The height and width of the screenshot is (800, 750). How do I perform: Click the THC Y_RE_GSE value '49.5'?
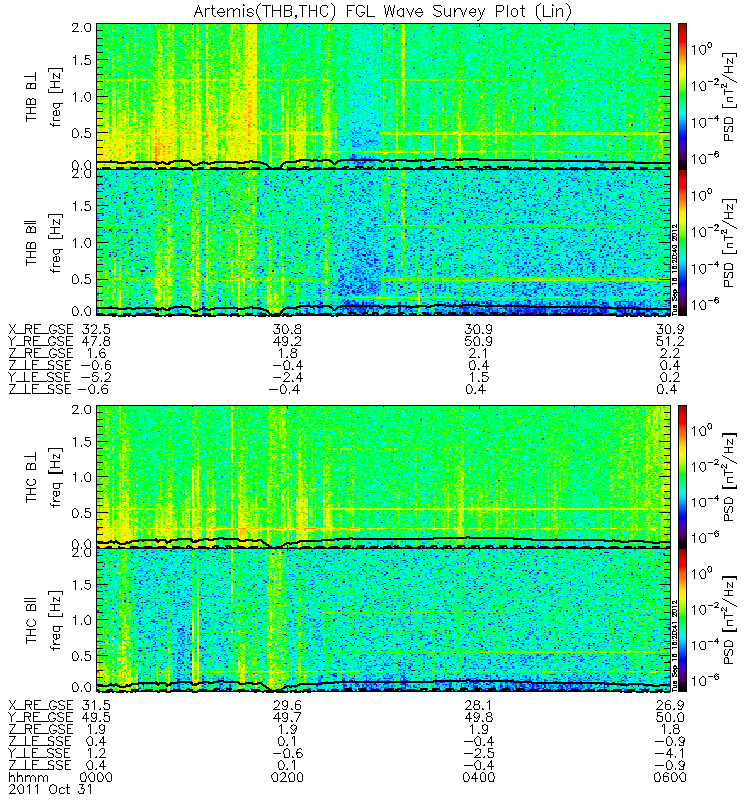coord(96,717)
